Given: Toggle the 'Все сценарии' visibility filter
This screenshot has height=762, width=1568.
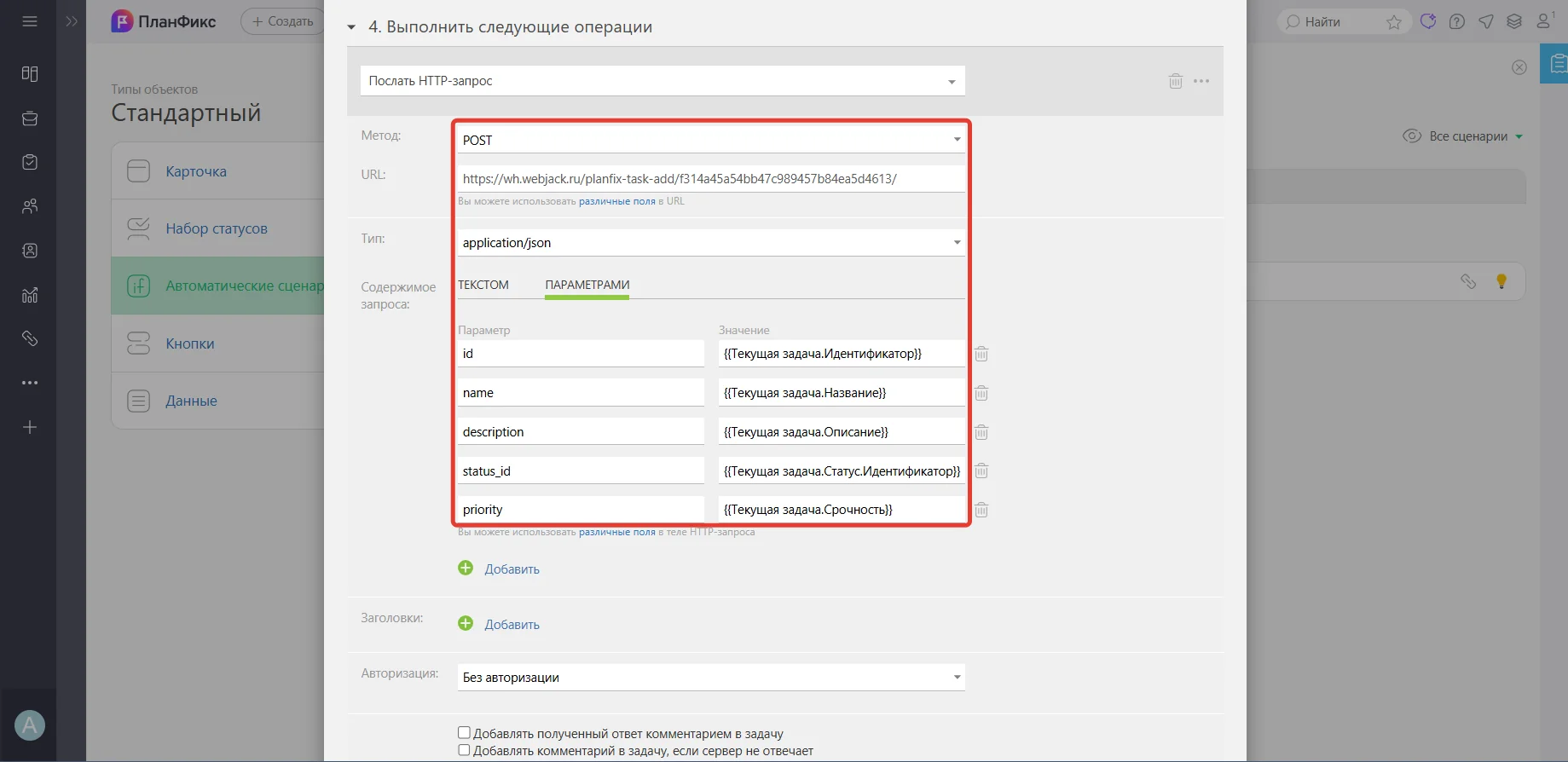Looking at the screenshot, I should (x=1463, y=136).
